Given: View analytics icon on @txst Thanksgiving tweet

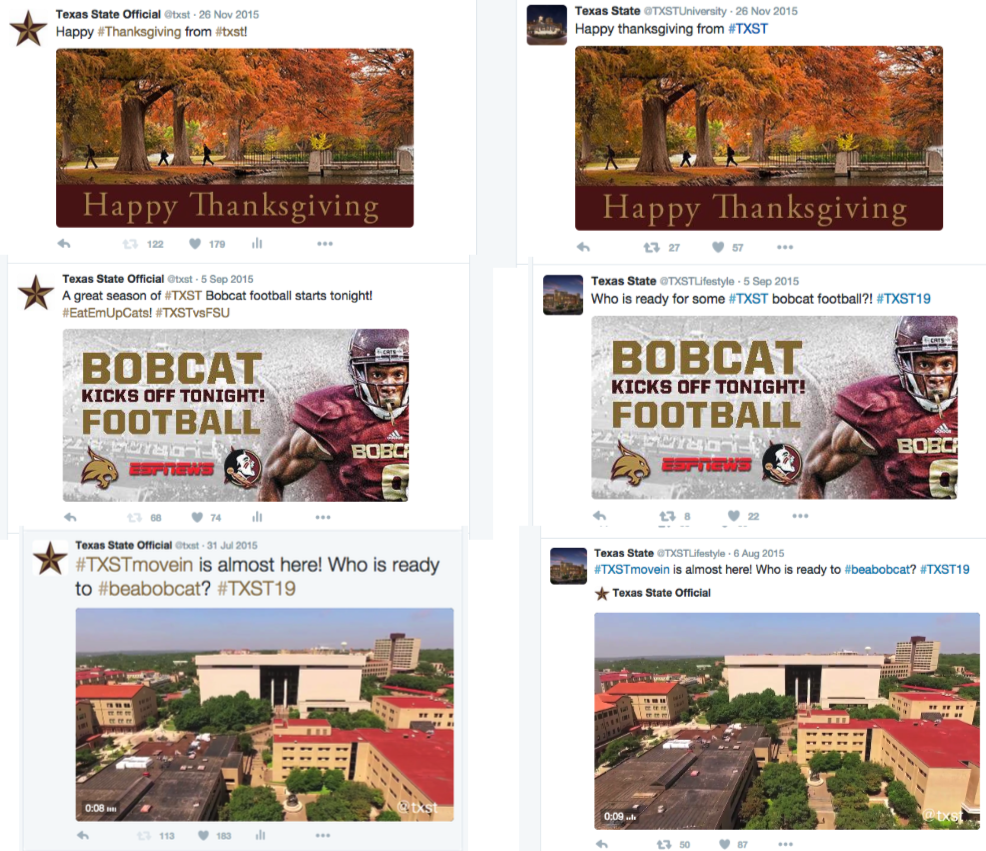Looking at the screenshot, I should 257,243.
